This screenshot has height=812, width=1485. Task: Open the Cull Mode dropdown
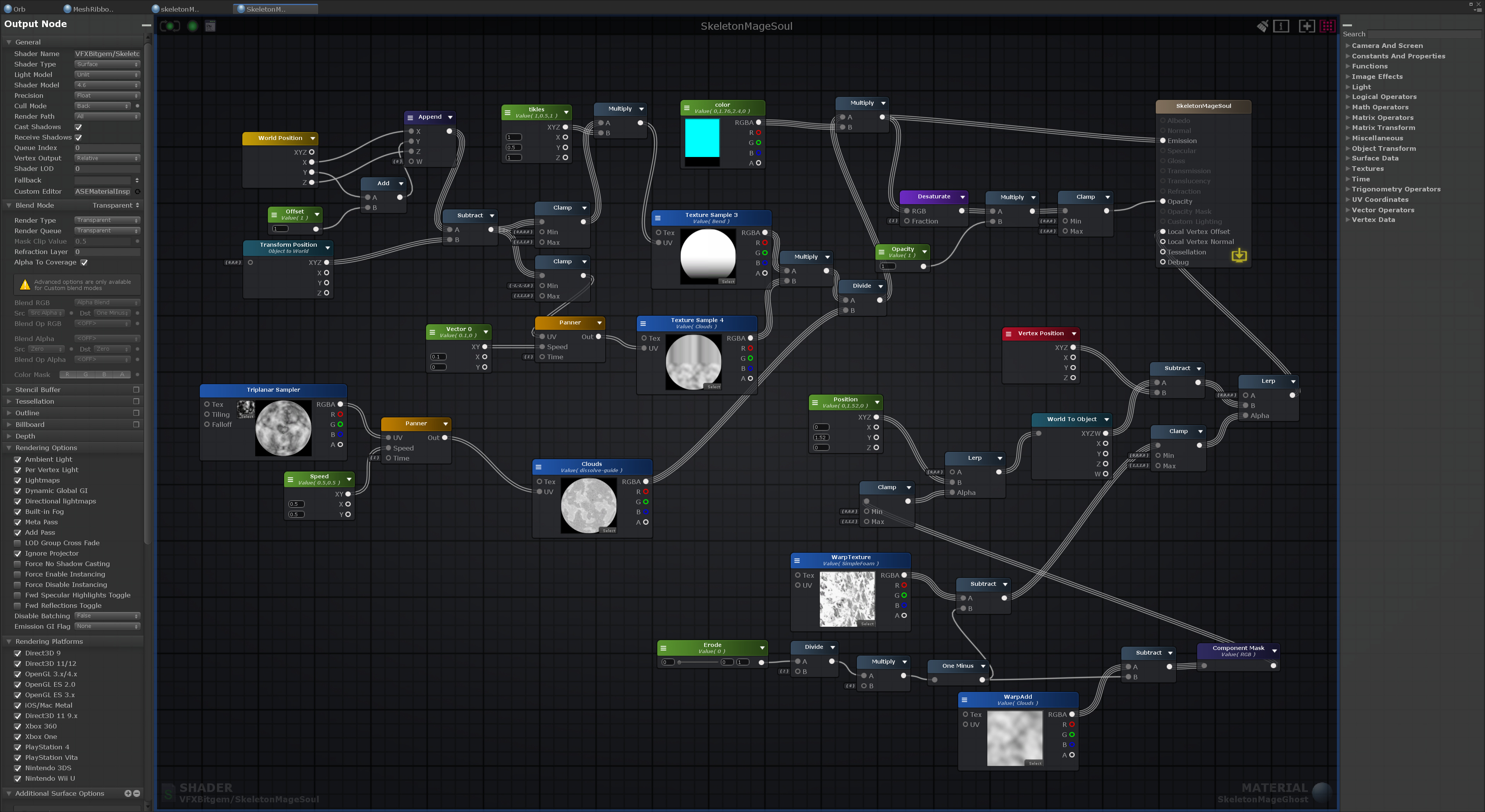coord(102,106)
